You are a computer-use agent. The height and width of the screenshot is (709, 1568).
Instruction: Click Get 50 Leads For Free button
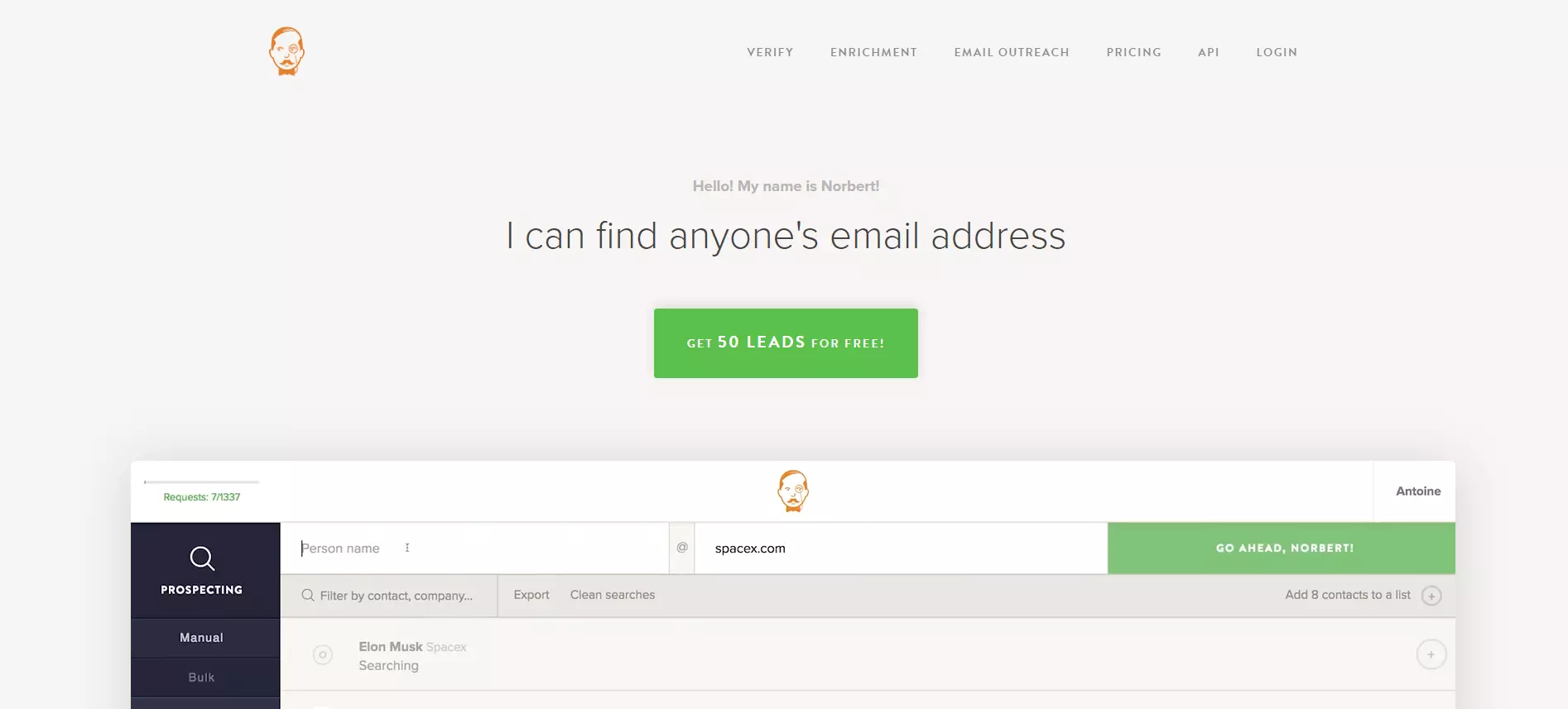(x=786, y=343)
